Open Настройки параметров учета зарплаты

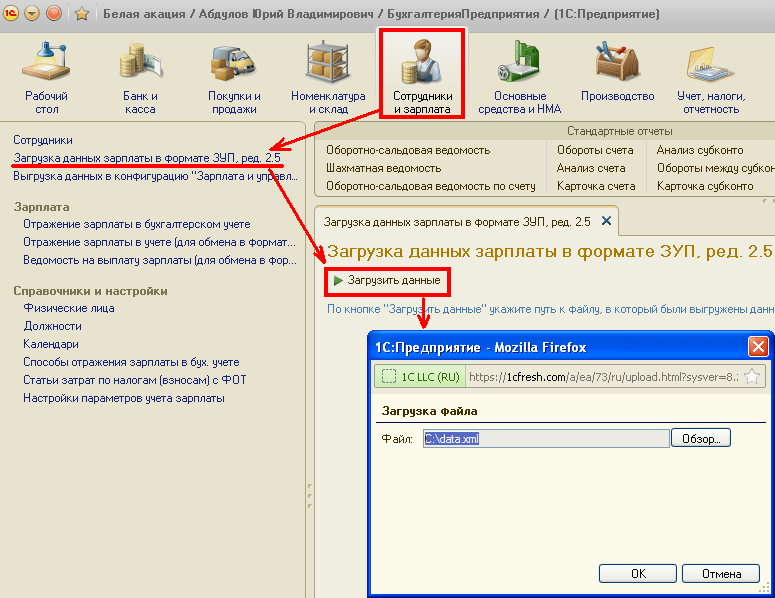pyautogui.click(x=124, y=398)
